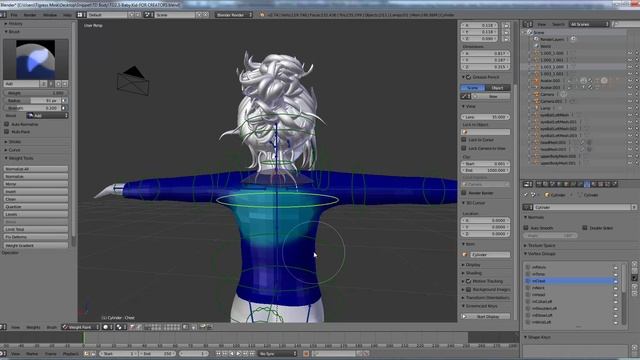Viewport: 640px width, 360px height.
Task: Toggle the Auto Smooth checkbox
Action: 526,228
